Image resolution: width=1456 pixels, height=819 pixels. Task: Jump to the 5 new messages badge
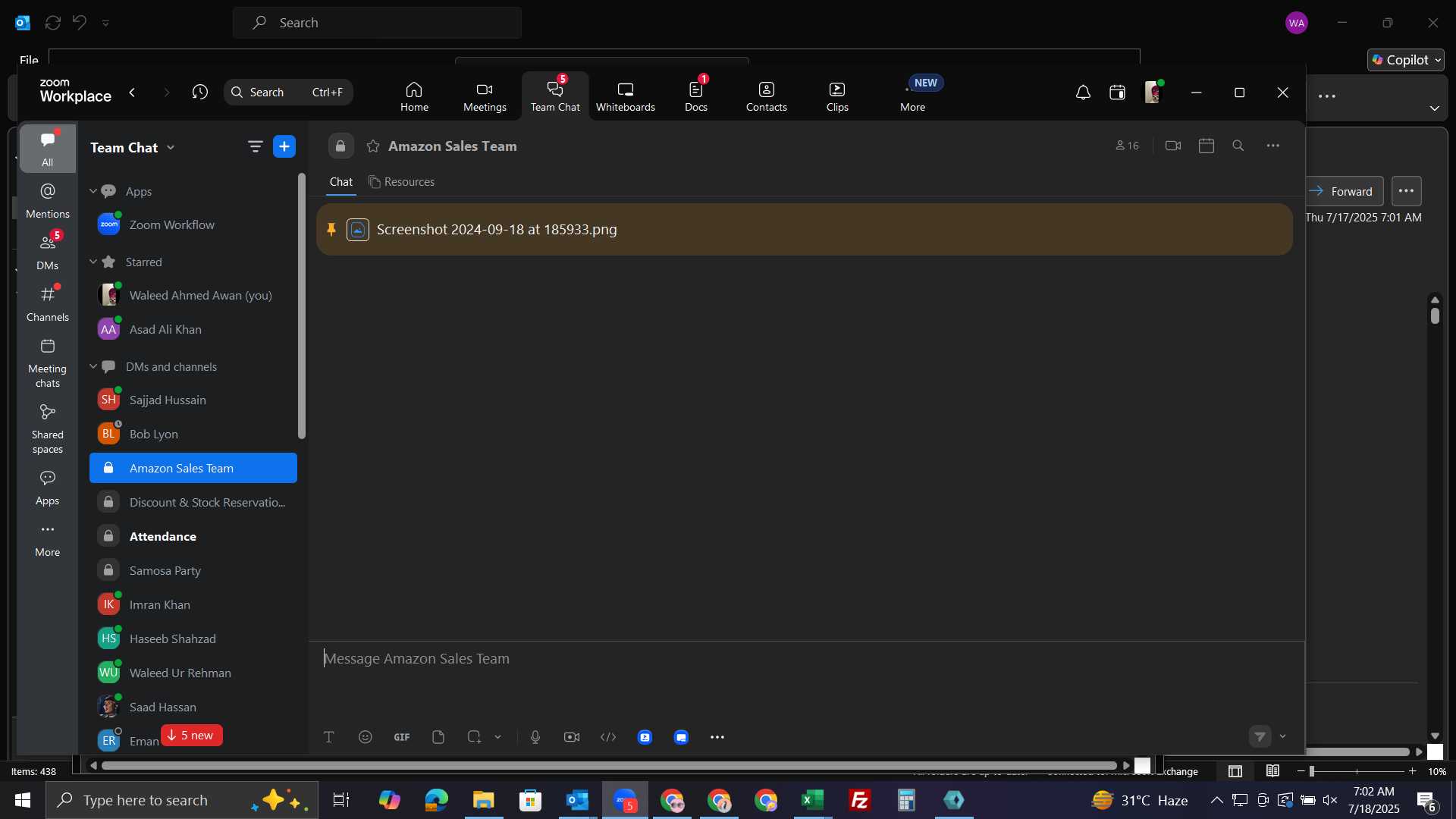[x=191, y=736]
